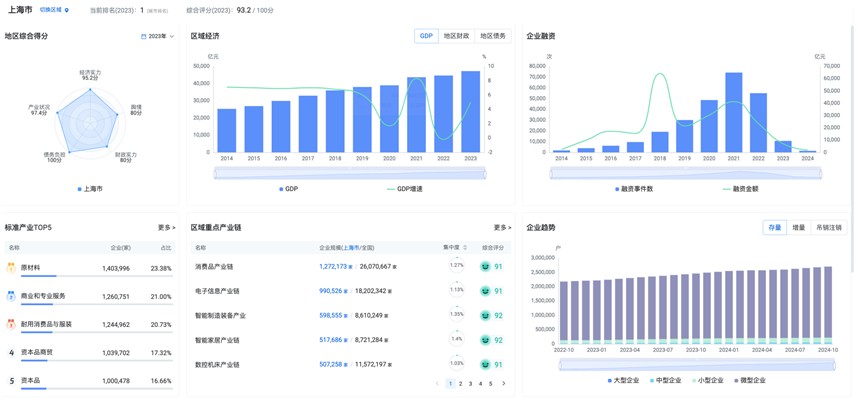Screen dimensions: 856x401
Task: Click the gold medal icon for 原材料
Action: [x=11, y=268]
